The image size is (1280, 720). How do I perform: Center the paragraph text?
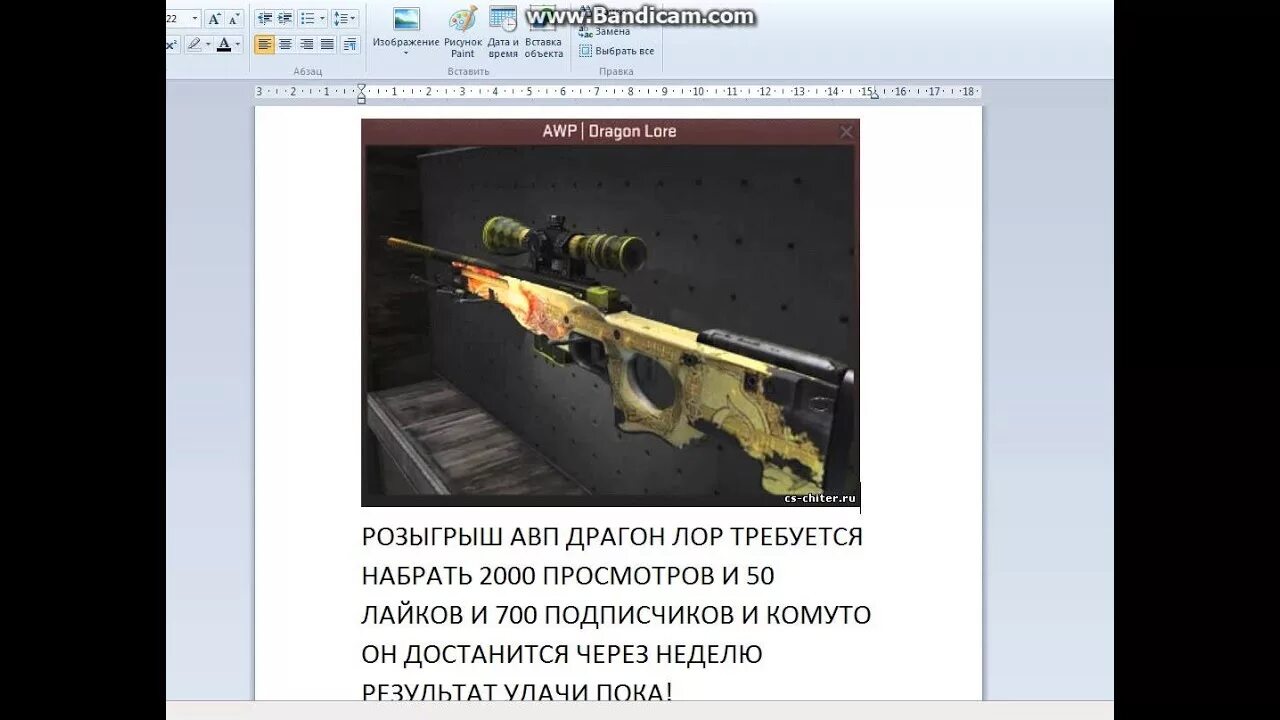(x=285, y=44)
